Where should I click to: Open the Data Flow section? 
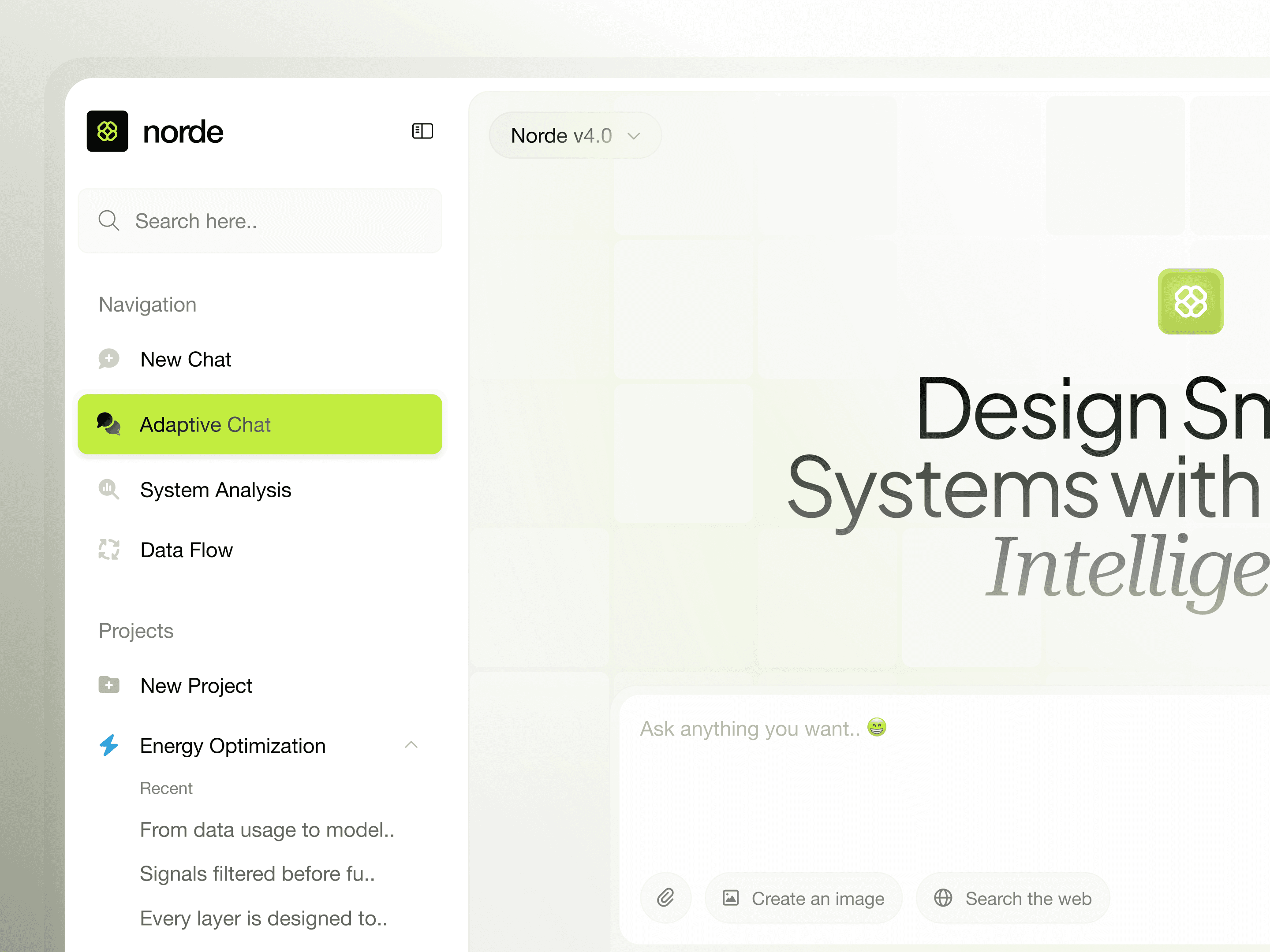(x=187, y=550)
